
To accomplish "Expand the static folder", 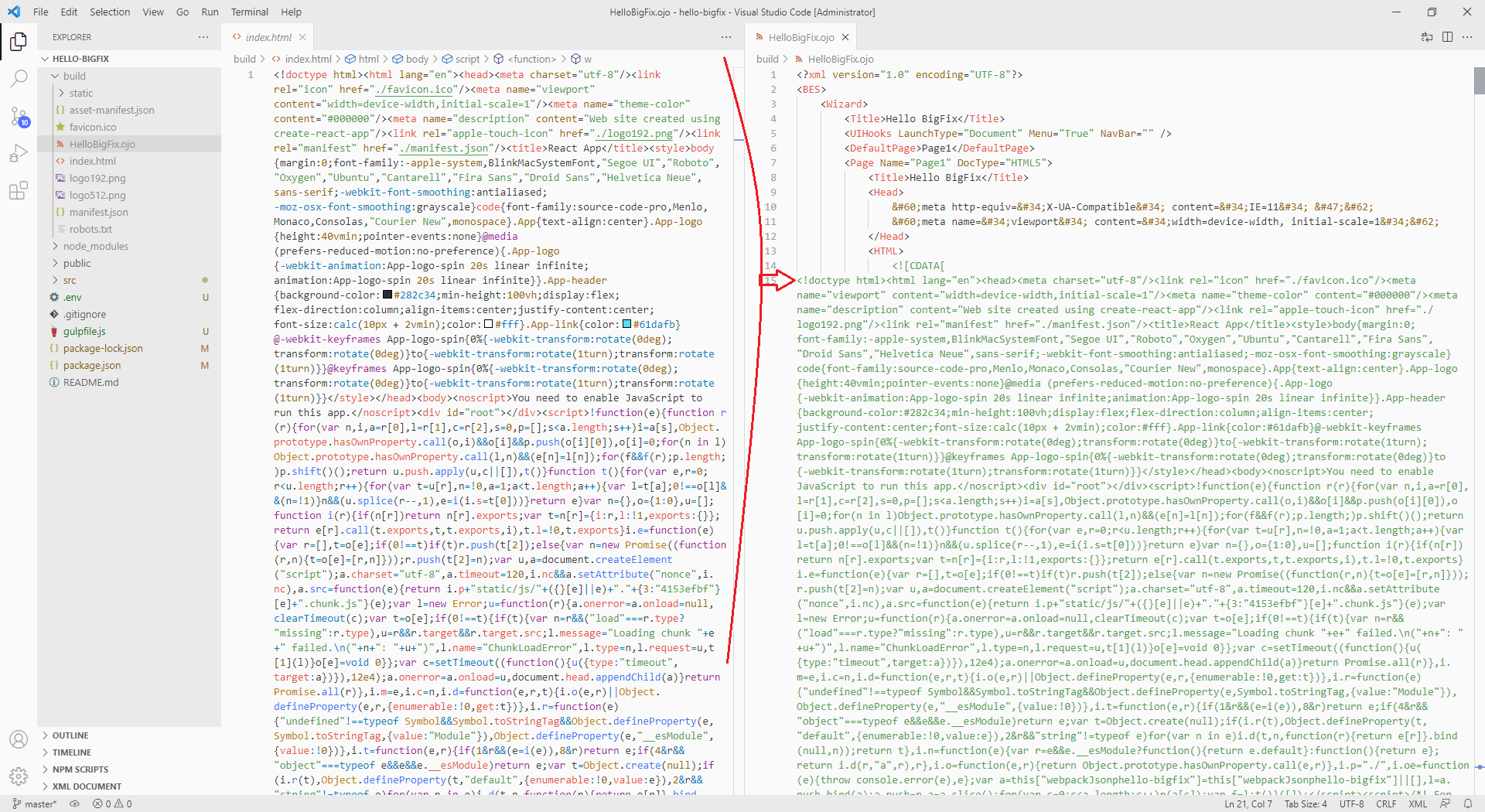I will coord(129,93).
